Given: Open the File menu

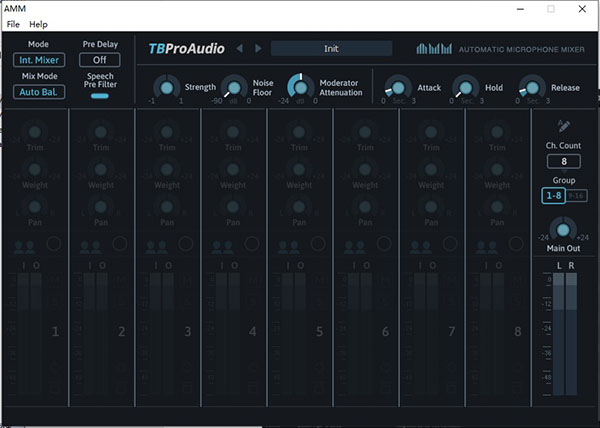Looking at the screenshot, I should [x=13, y=23].
